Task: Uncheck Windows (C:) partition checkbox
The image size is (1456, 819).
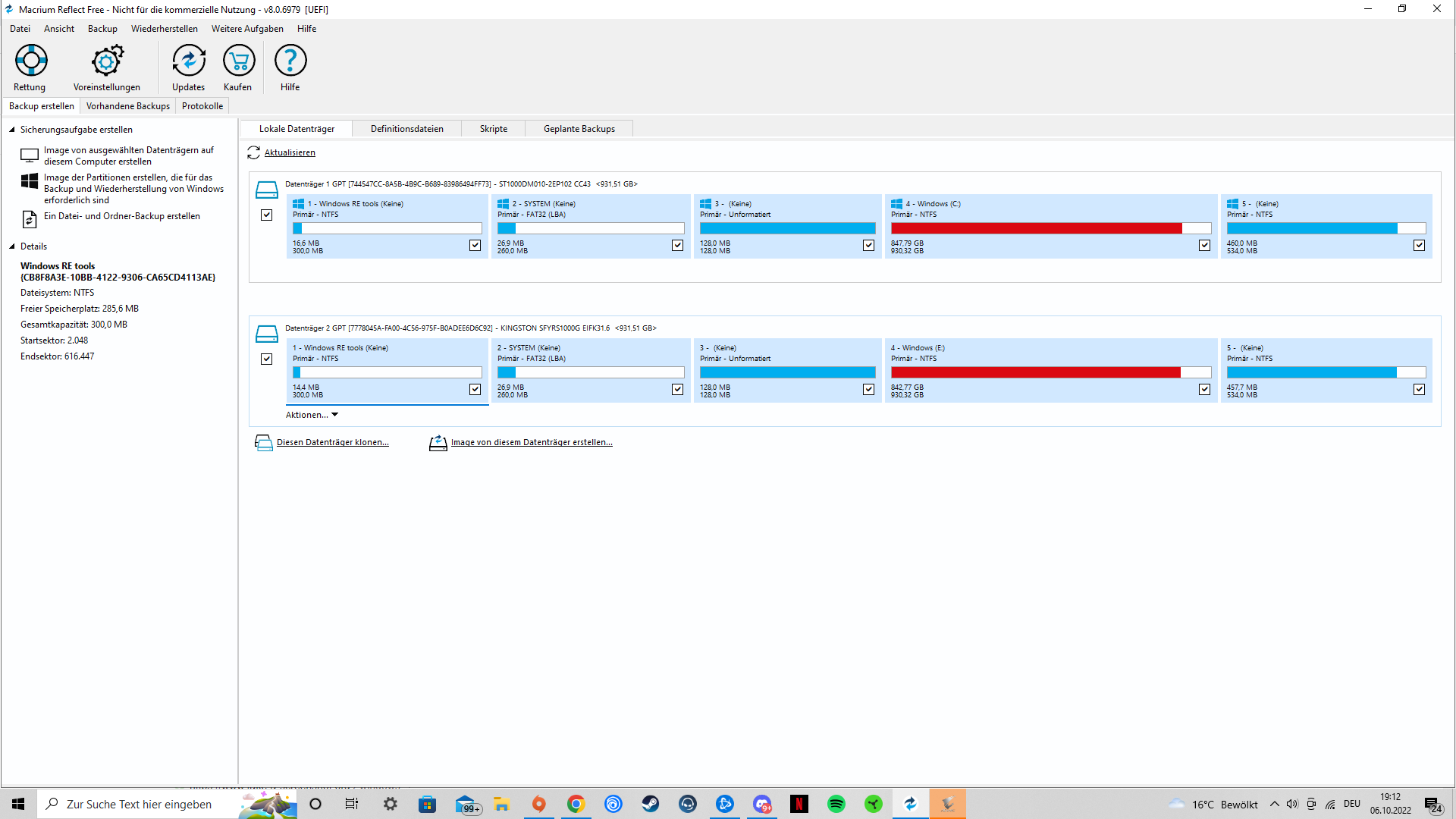Action: click(1204, 246)
